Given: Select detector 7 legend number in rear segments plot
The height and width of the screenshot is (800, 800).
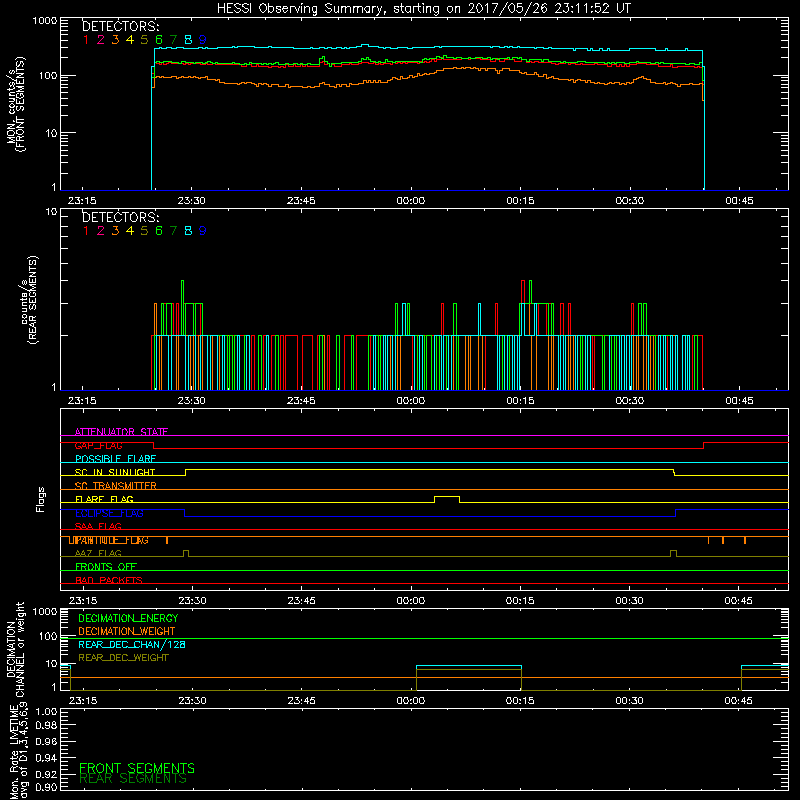Looking at the screenshot, I should [x=173, y=231].
